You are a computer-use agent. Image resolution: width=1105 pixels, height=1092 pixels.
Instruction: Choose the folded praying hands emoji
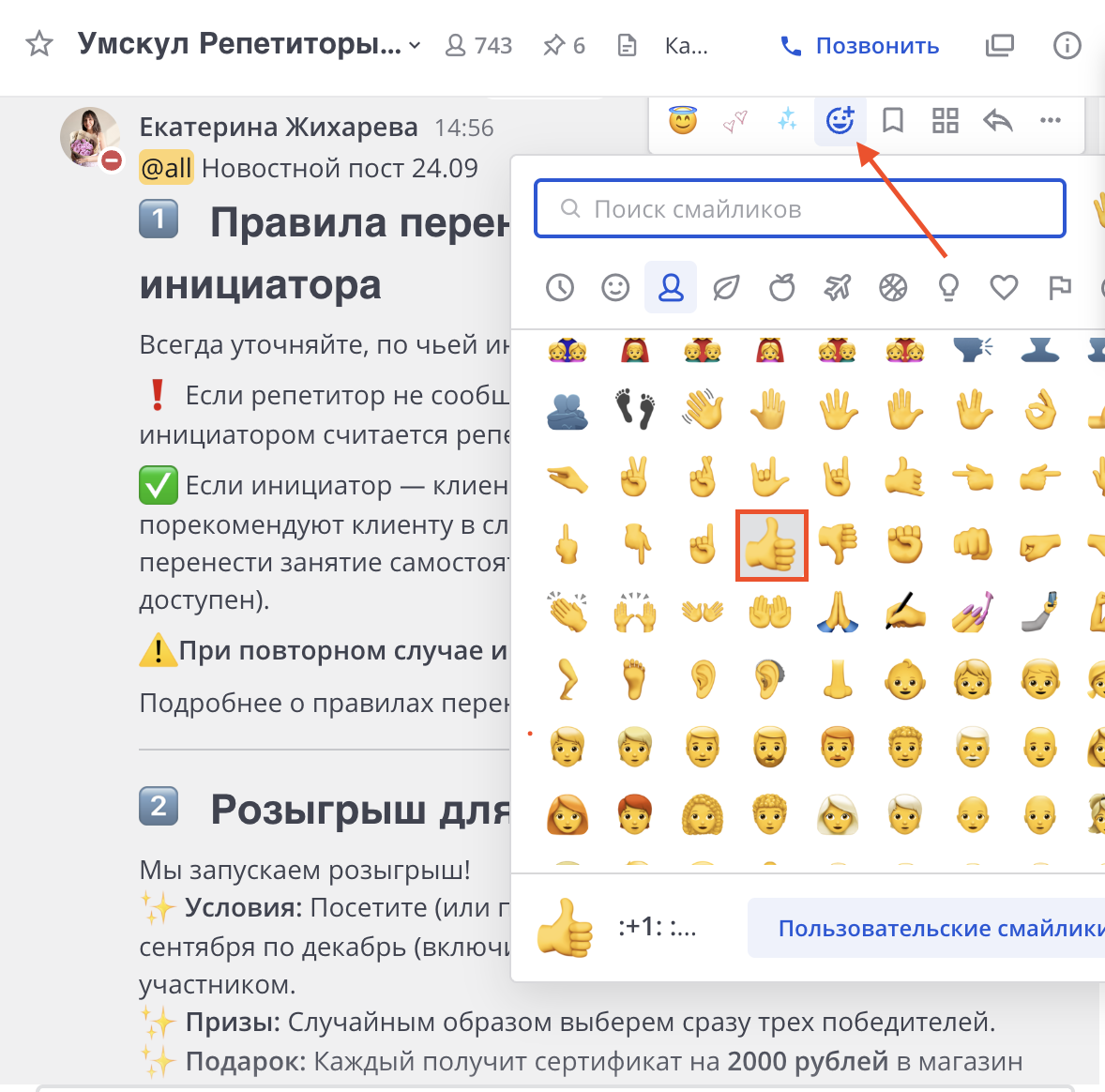[838, 612]
